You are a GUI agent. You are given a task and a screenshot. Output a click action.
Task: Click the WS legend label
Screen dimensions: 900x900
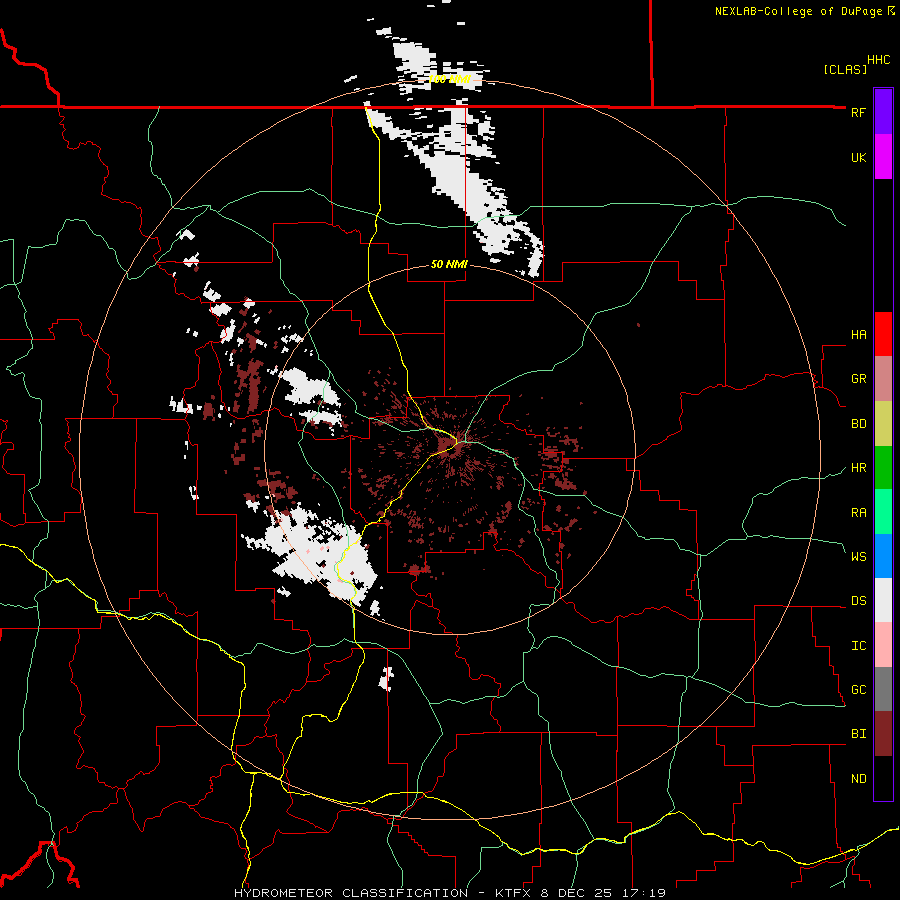(x=858, y=556)
